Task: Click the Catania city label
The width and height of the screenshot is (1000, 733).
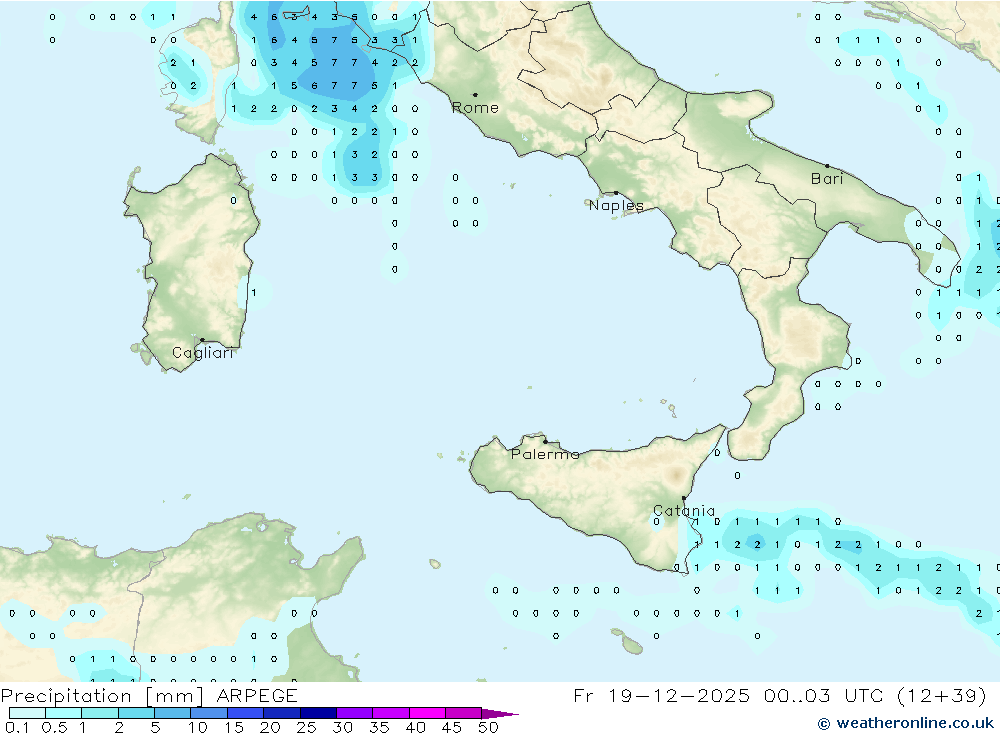Action: (684, 511)
